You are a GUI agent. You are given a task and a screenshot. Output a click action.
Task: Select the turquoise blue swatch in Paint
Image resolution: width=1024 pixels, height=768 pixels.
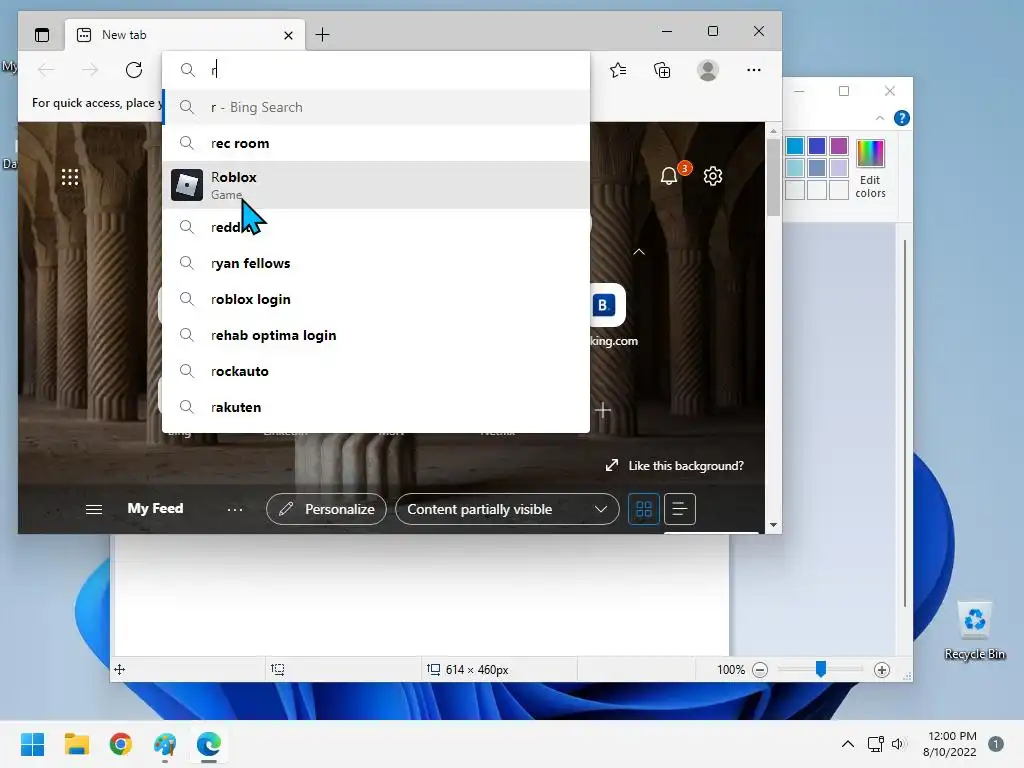[x=795, y=146]
